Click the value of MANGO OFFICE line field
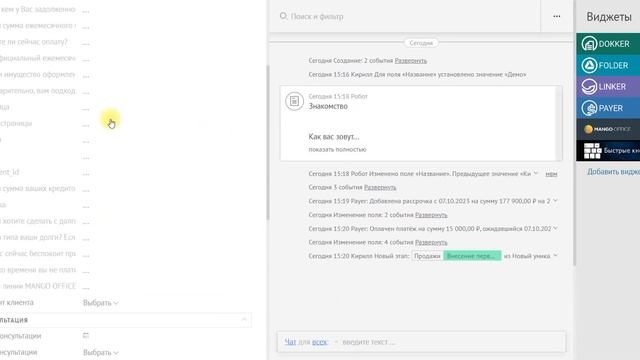 86,287
